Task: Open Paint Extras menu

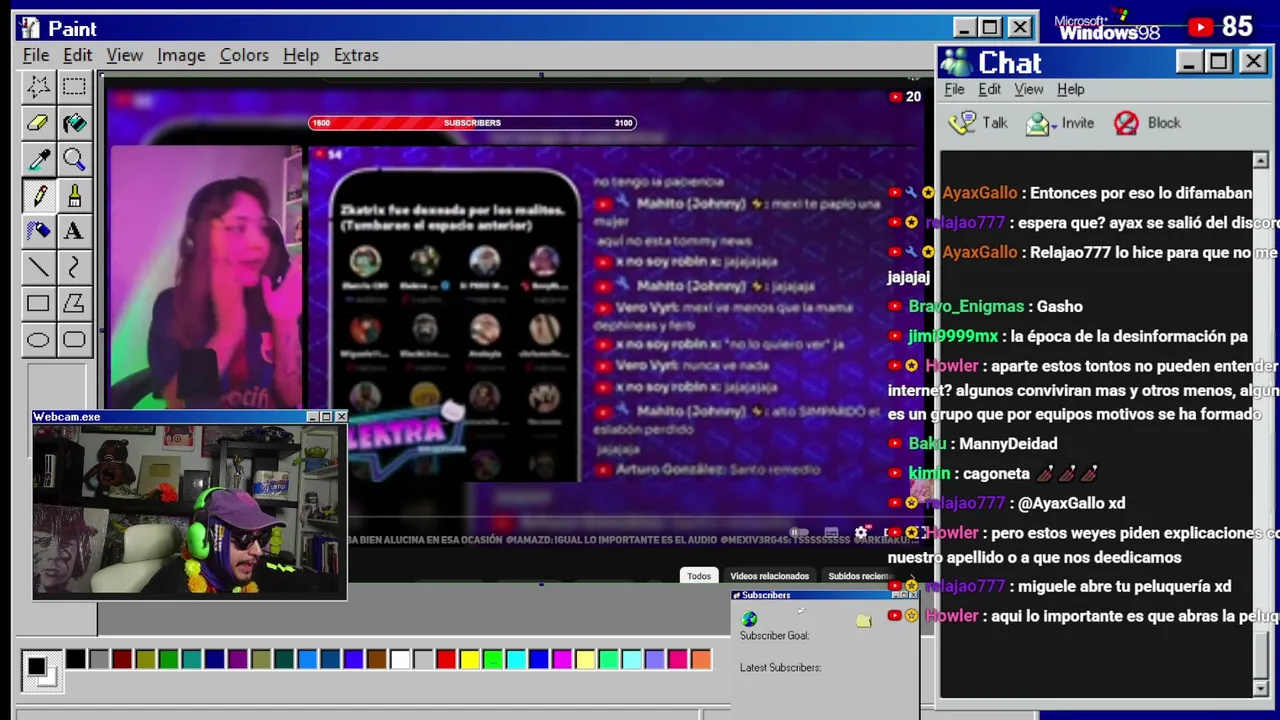Action: click(356, 55)
